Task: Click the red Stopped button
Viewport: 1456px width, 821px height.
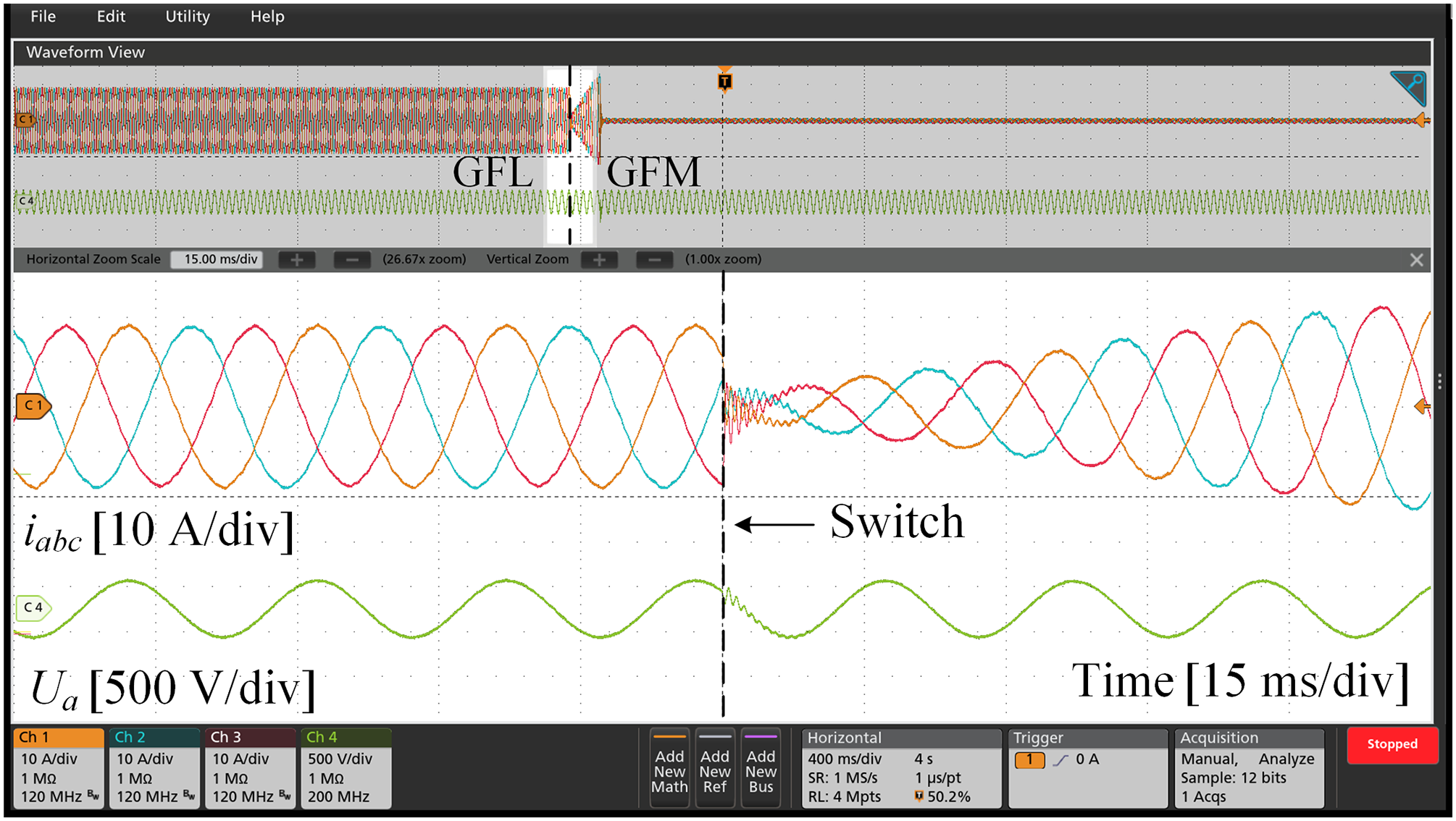Action: coord(1392,744)
